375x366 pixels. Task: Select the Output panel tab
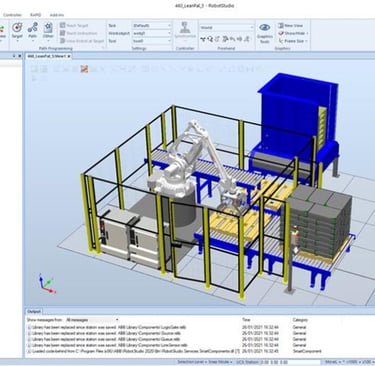pos(34,311)
